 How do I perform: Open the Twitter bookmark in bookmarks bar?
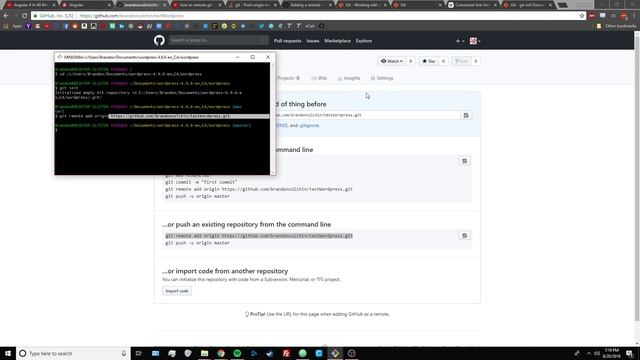[261, 26]
